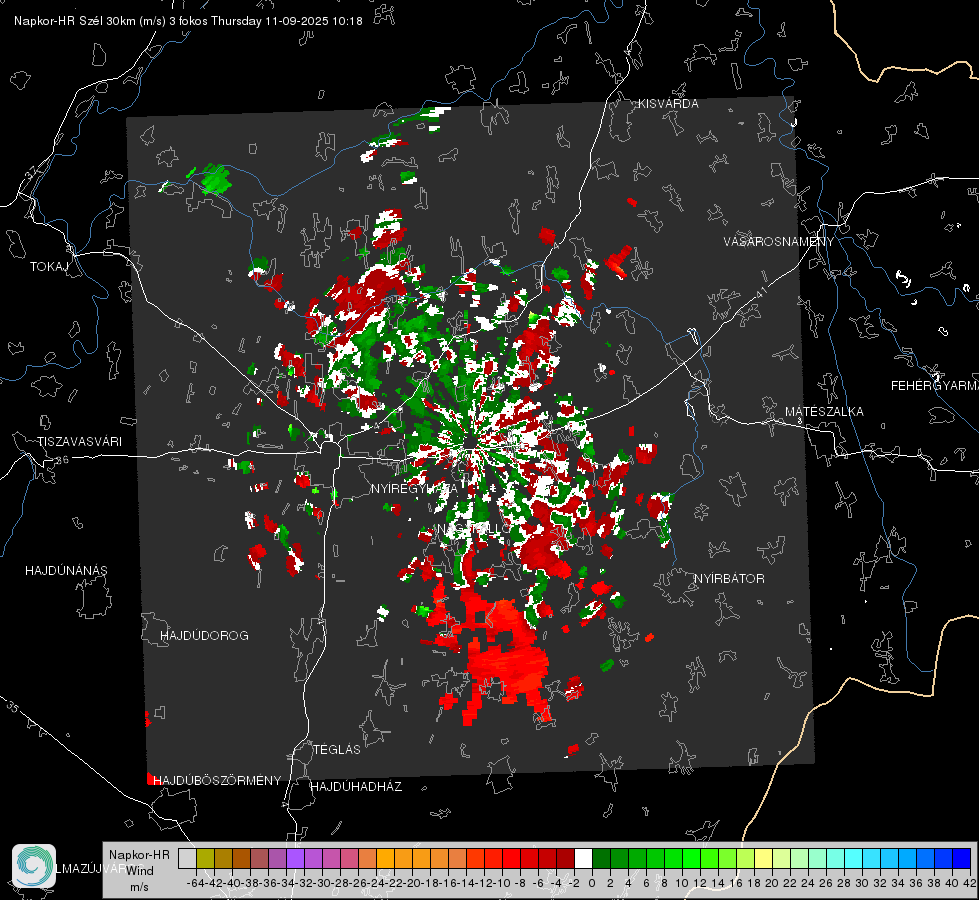Viewport: 979px width, 900px height.
Task: Select the KISVÁRDA city label
Action: click(668, 104)
